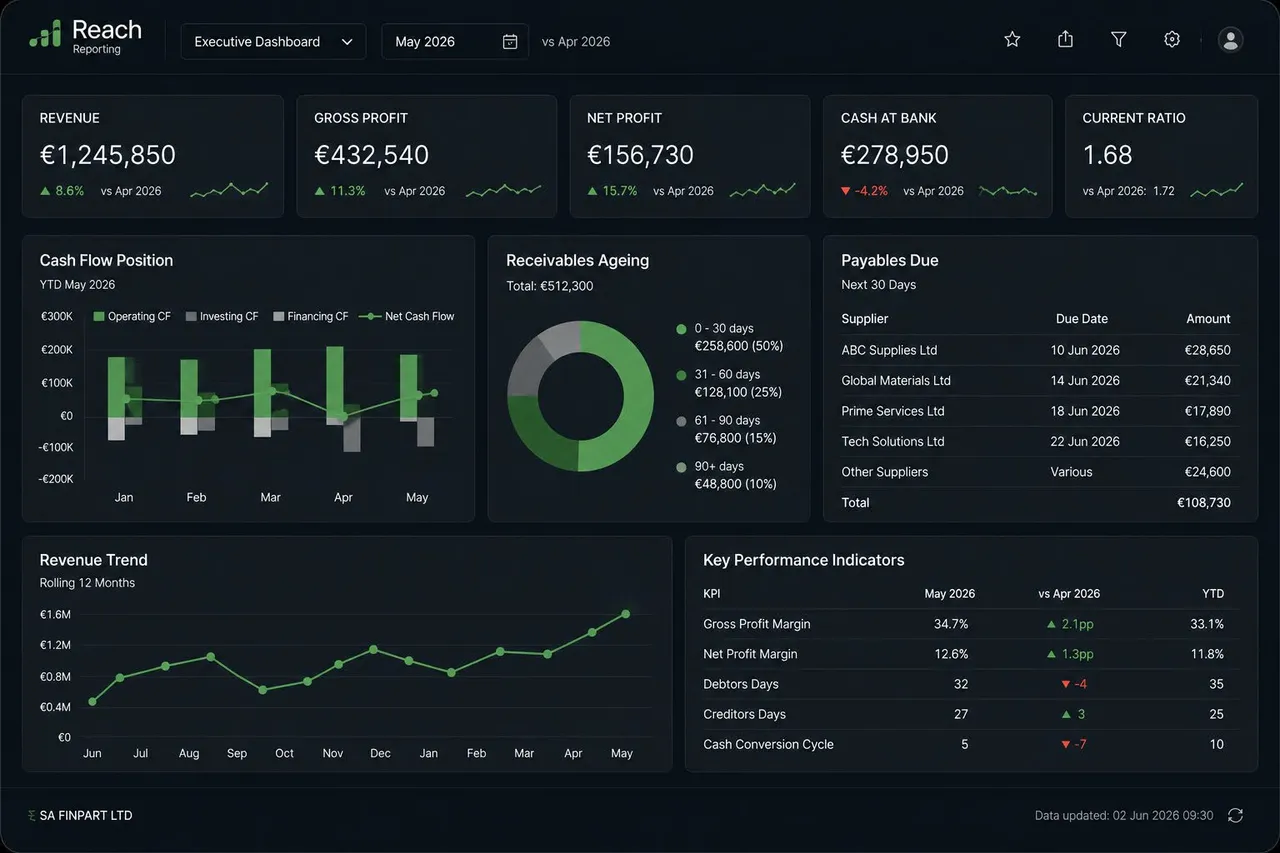Screen dimensions: 1280x853
Task: Star this dashboard as favorite
Action: click(x=1012, y=39)
